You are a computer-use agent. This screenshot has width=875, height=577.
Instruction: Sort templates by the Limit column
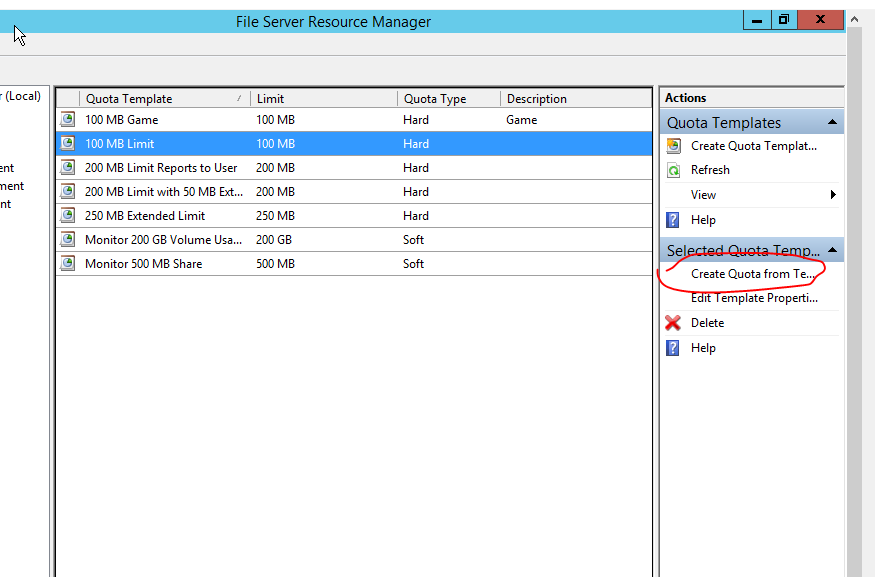click(270, 97)
